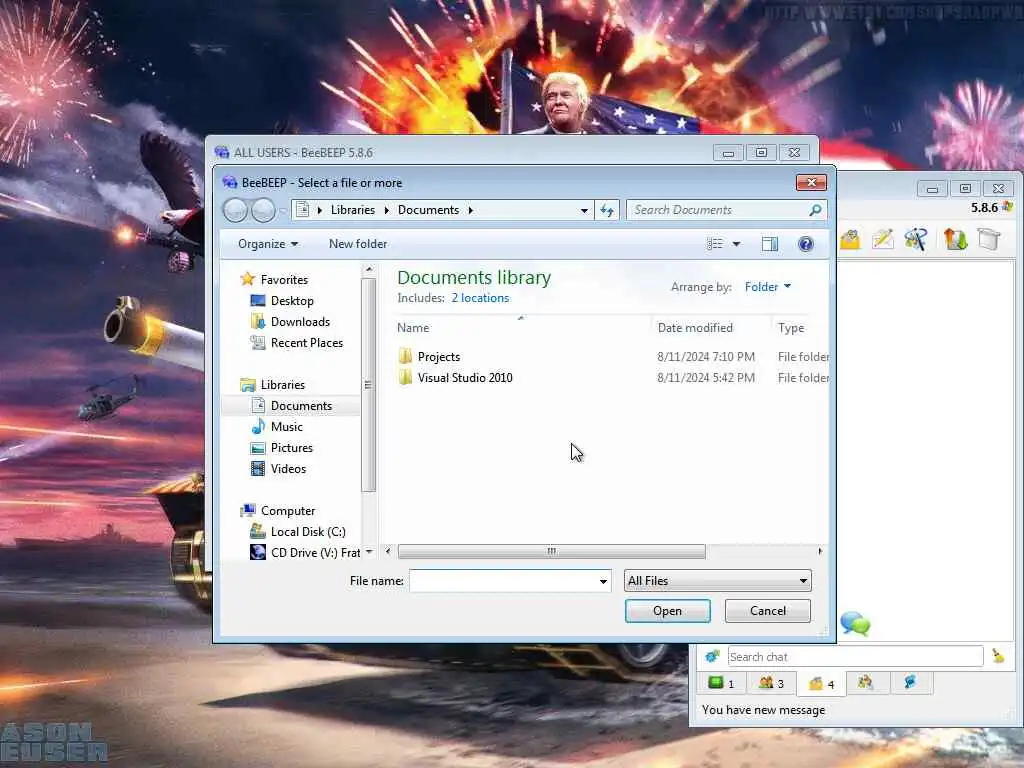Click the broom clear icon beside Search chat
Image resolution: width=1024 pixels, height=768 pixels.
tap(999, 656)
